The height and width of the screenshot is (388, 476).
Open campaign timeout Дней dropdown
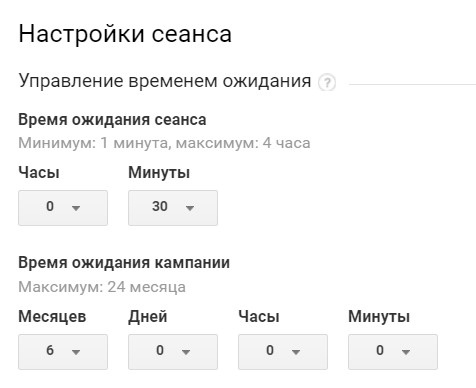point(173,352)
